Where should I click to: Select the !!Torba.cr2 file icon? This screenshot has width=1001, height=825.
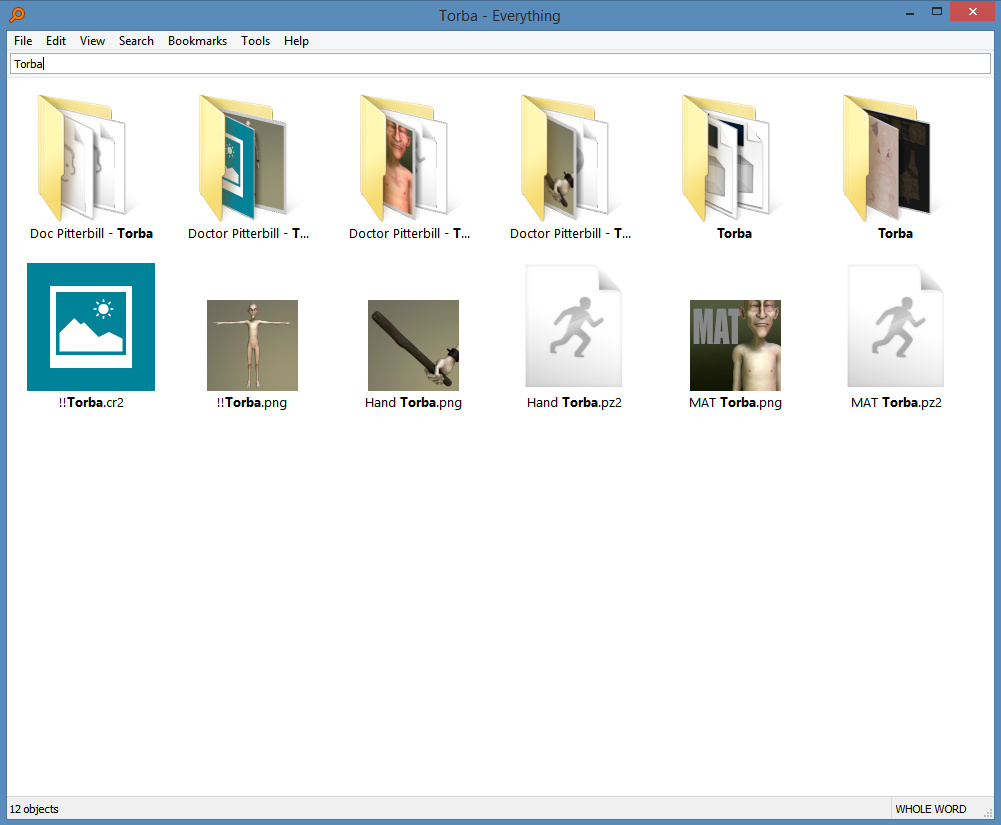click(91, 327)
